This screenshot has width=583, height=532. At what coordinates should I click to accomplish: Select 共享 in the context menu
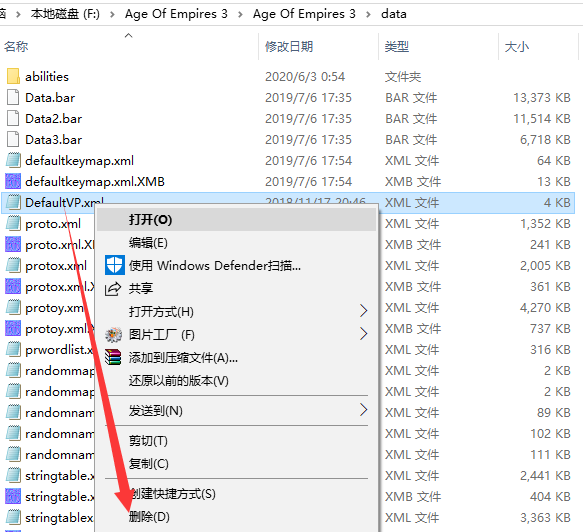(237, 288)
